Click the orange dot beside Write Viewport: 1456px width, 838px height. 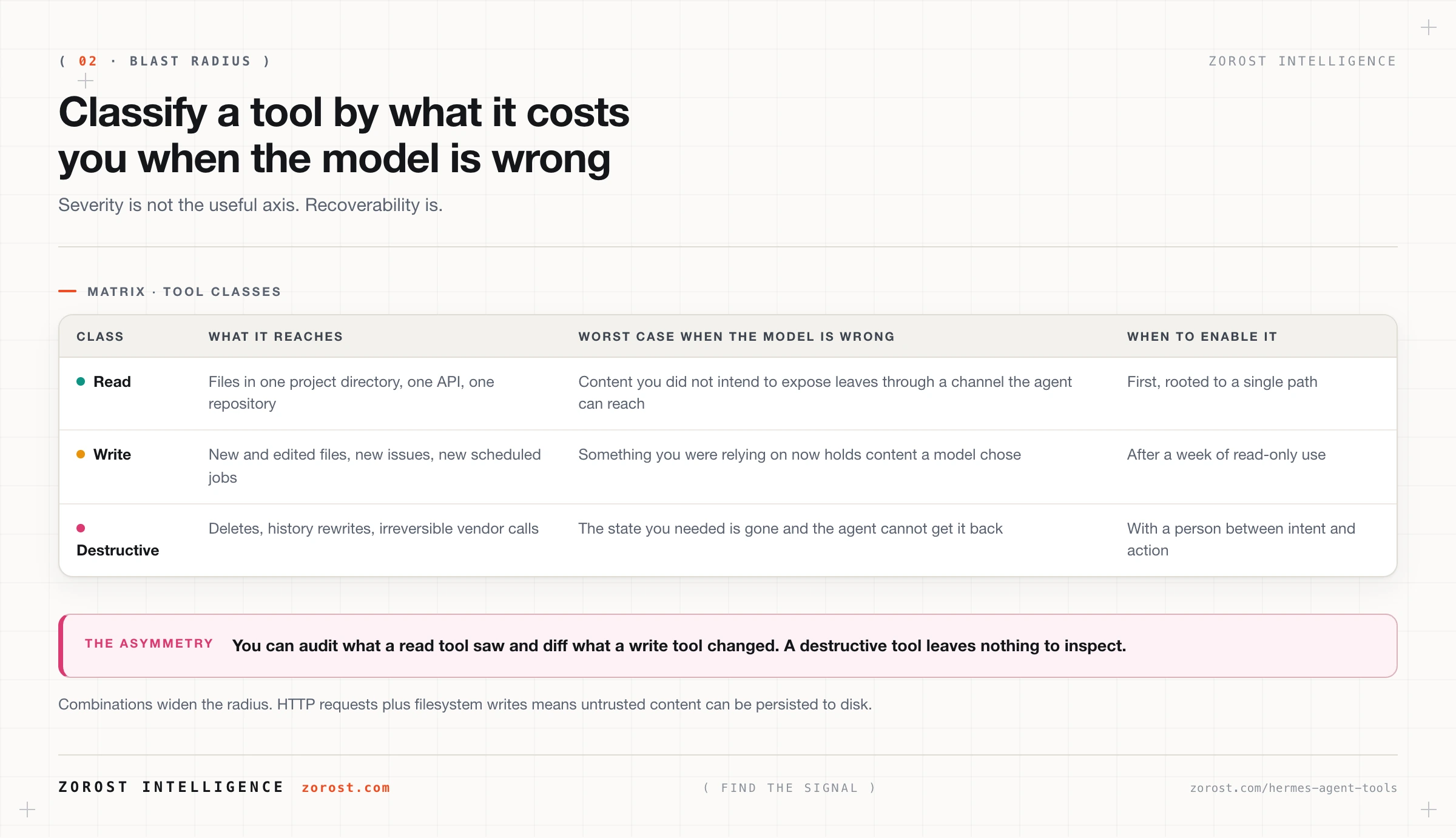(81, 454)
